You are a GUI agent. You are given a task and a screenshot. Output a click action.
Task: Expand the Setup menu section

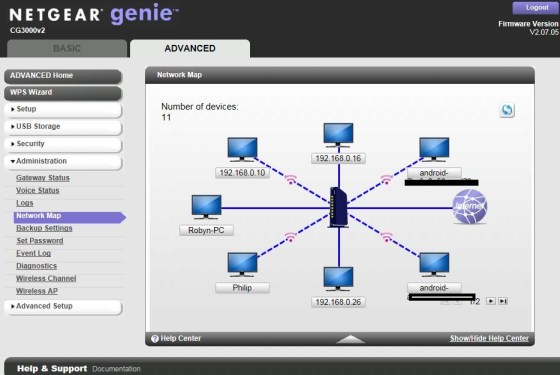point(63,109)
